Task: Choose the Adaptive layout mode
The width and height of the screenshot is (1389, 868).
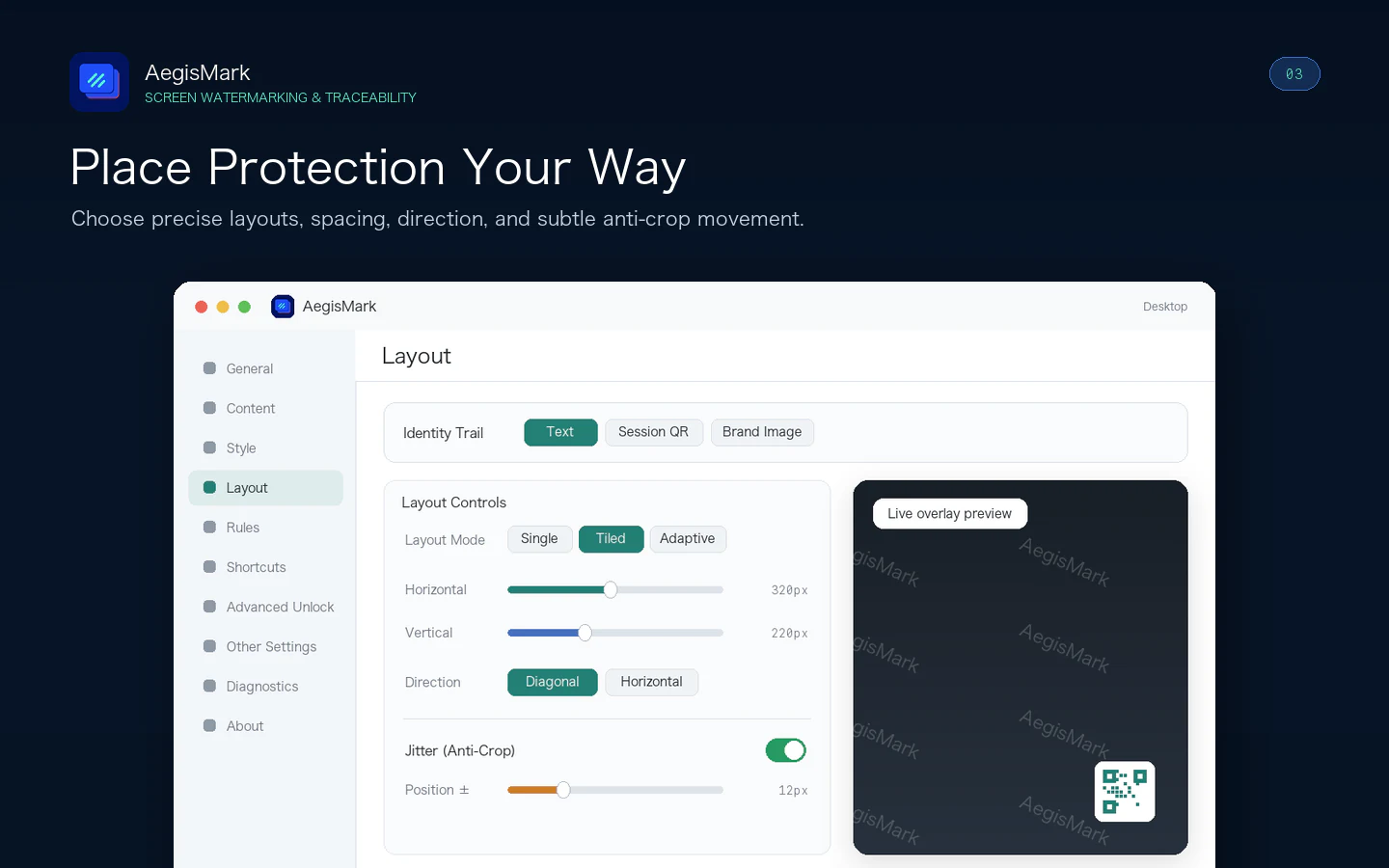Action: pyautogui.click(x=688, y=539)
